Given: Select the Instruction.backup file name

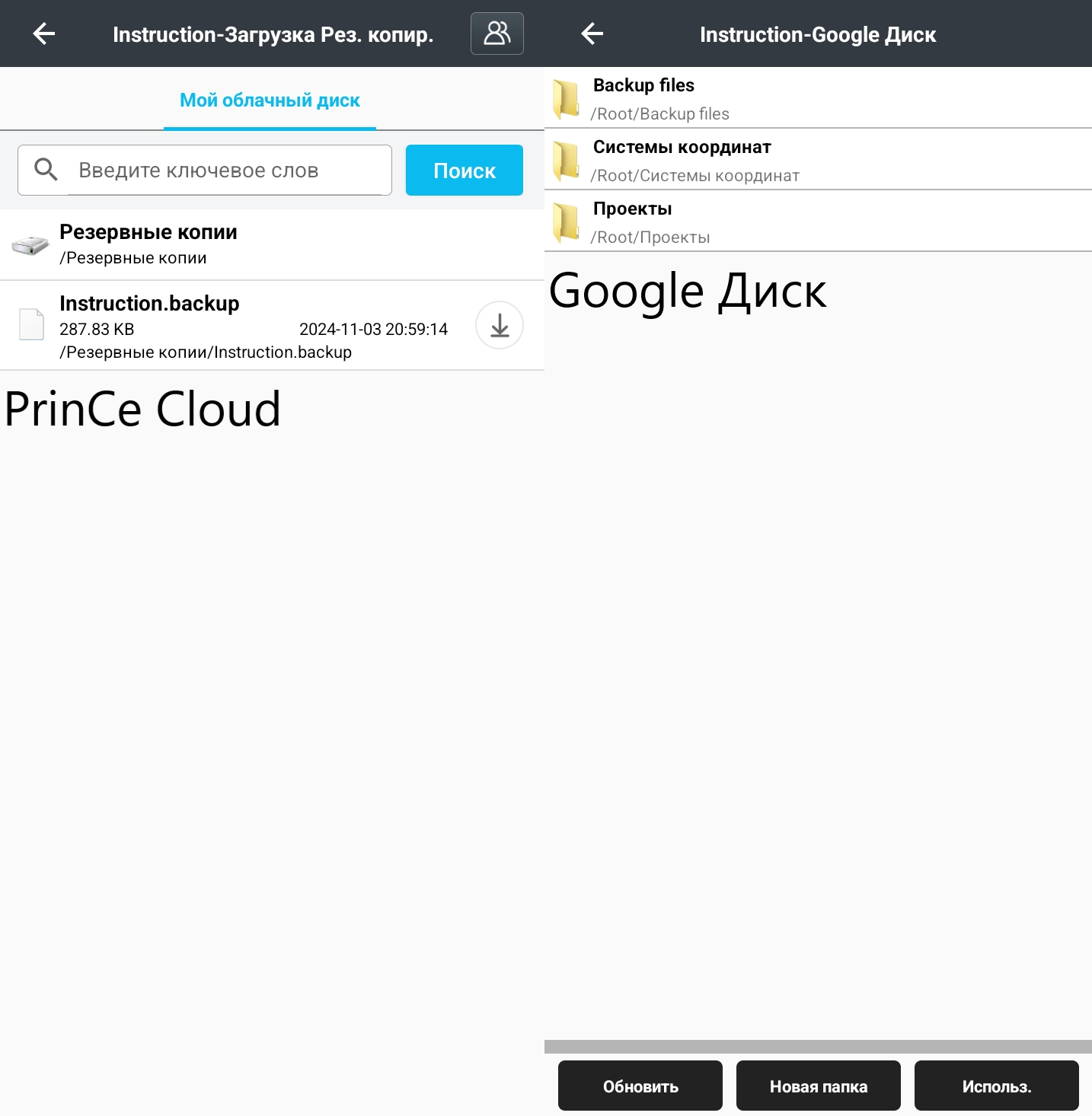Looking at the screenshot, I should point(149,304).
